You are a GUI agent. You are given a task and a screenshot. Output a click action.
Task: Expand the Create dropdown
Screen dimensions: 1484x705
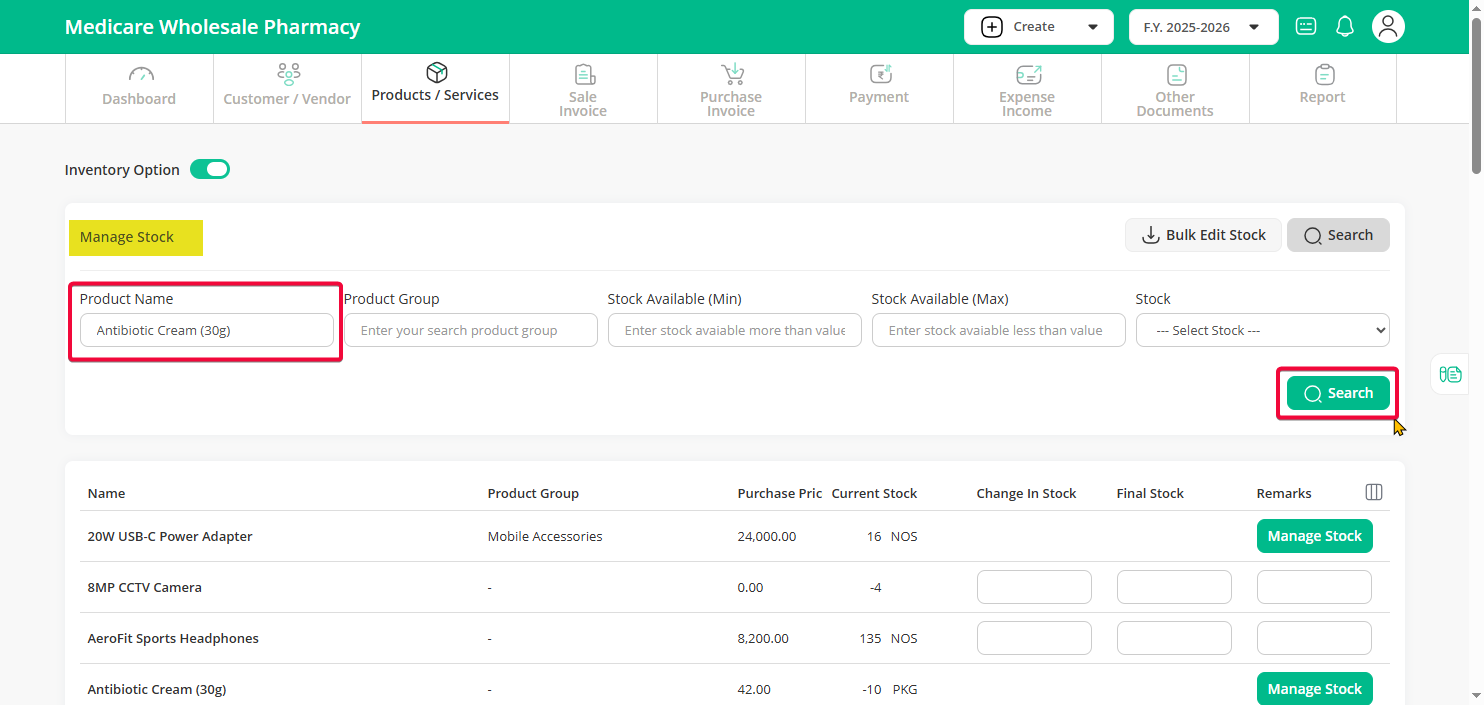(x=1038, y=27)
